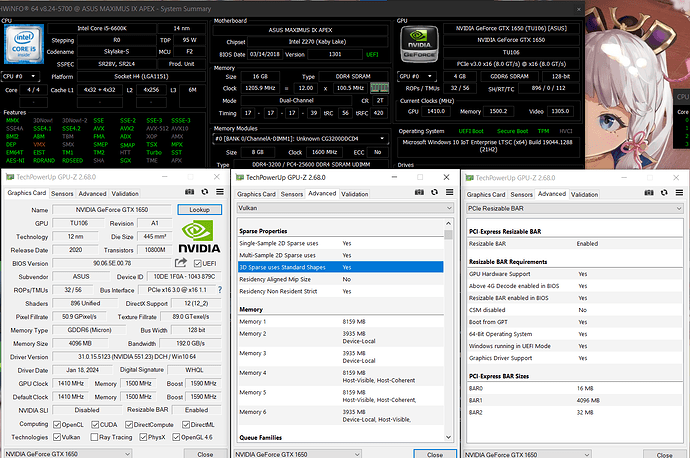Image resolution: width=690 pixels, height=458 pixels.
Task: Click screenshot camera icon in right GPU-Z window
Action: point(649,193)
